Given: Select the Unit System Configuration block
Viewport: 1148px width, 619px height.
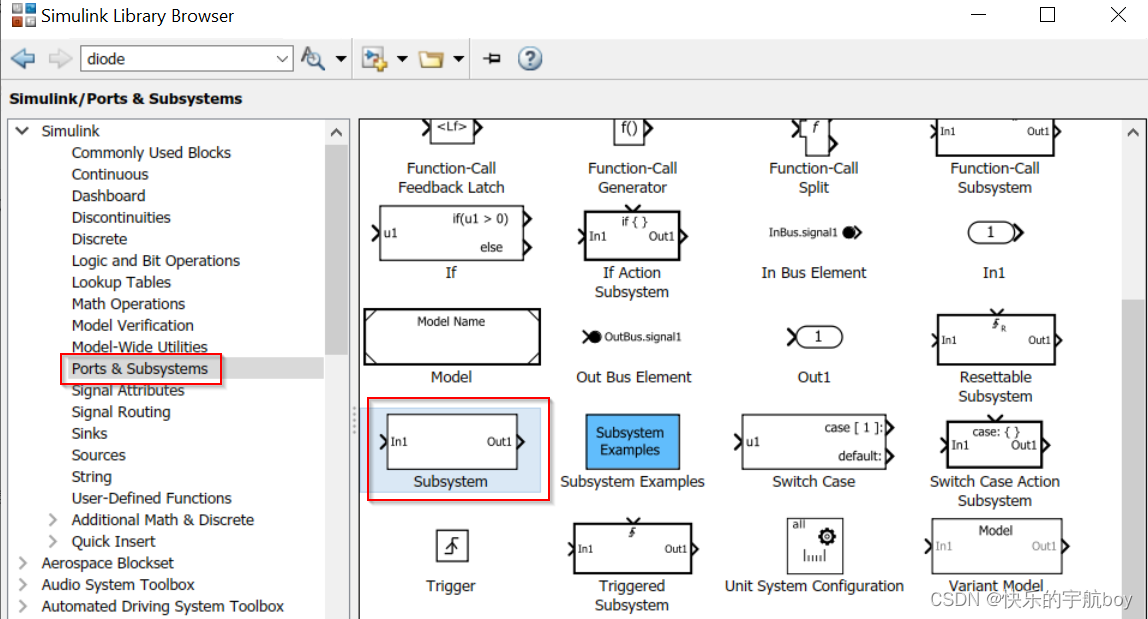Looking at the screenshot, I should click(x=814, y=546).
